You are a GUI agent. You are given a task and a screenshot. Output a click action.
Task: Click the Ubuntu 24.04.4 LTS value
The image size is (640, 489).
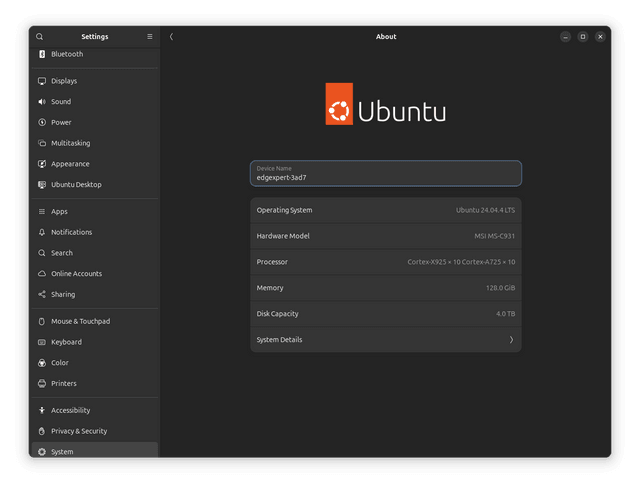point(485,210)
